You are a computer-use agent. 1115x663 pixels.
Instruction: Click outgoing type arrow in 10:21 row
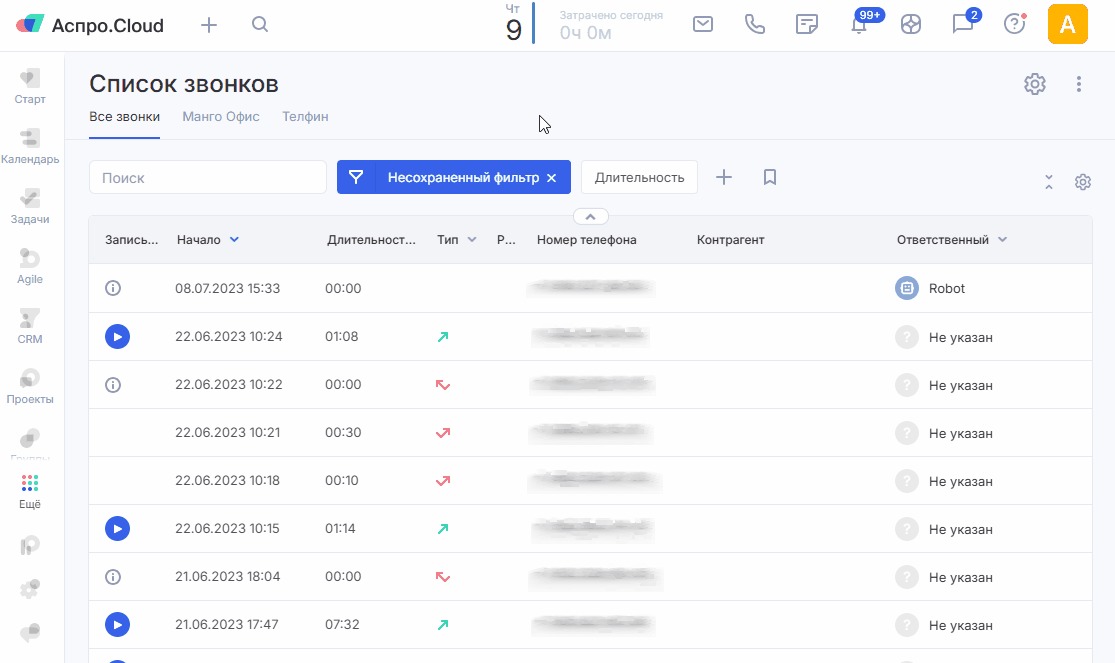(443, 433)
